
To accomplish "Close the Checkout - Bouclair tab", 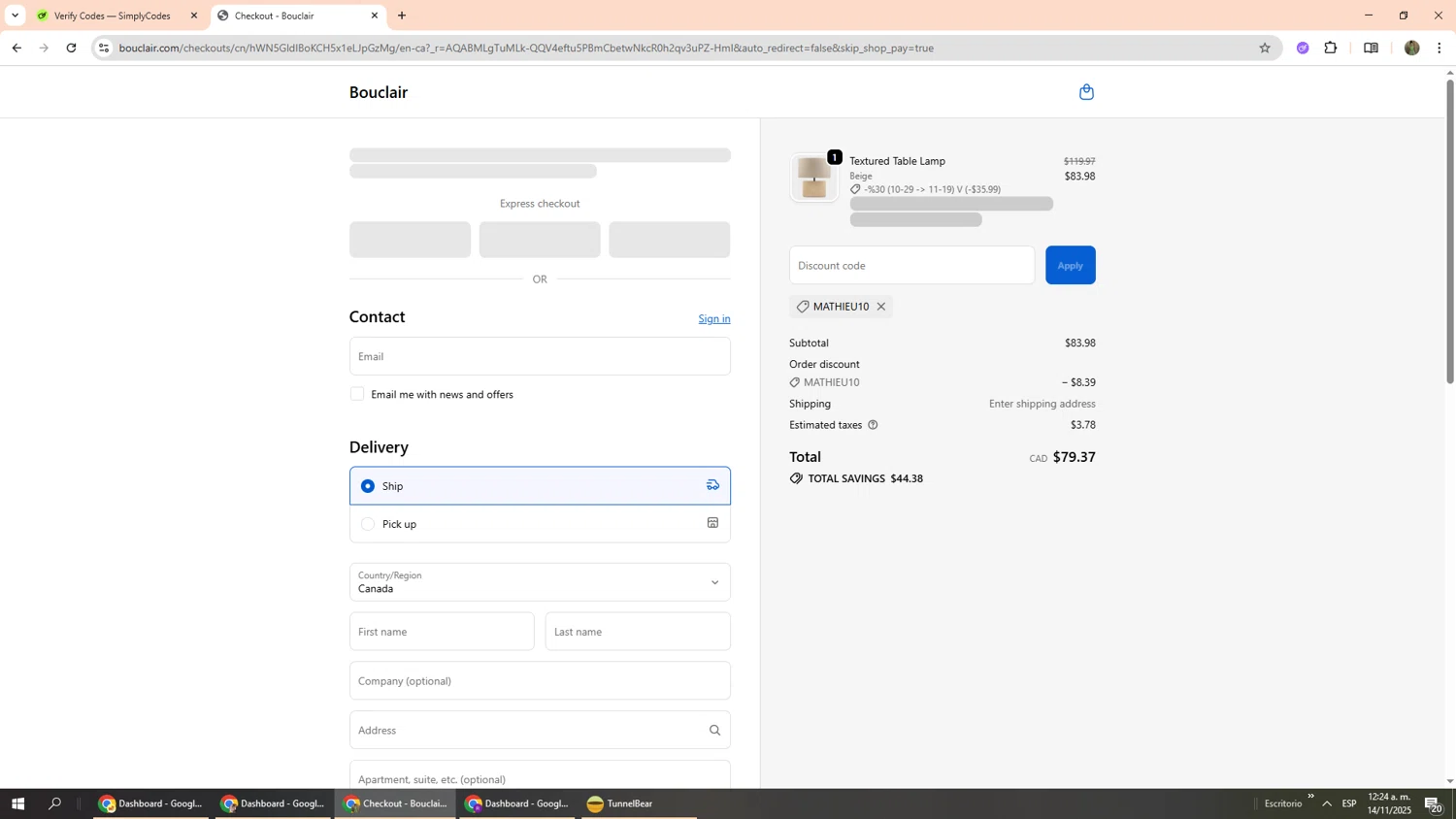I will pos(375,16).
